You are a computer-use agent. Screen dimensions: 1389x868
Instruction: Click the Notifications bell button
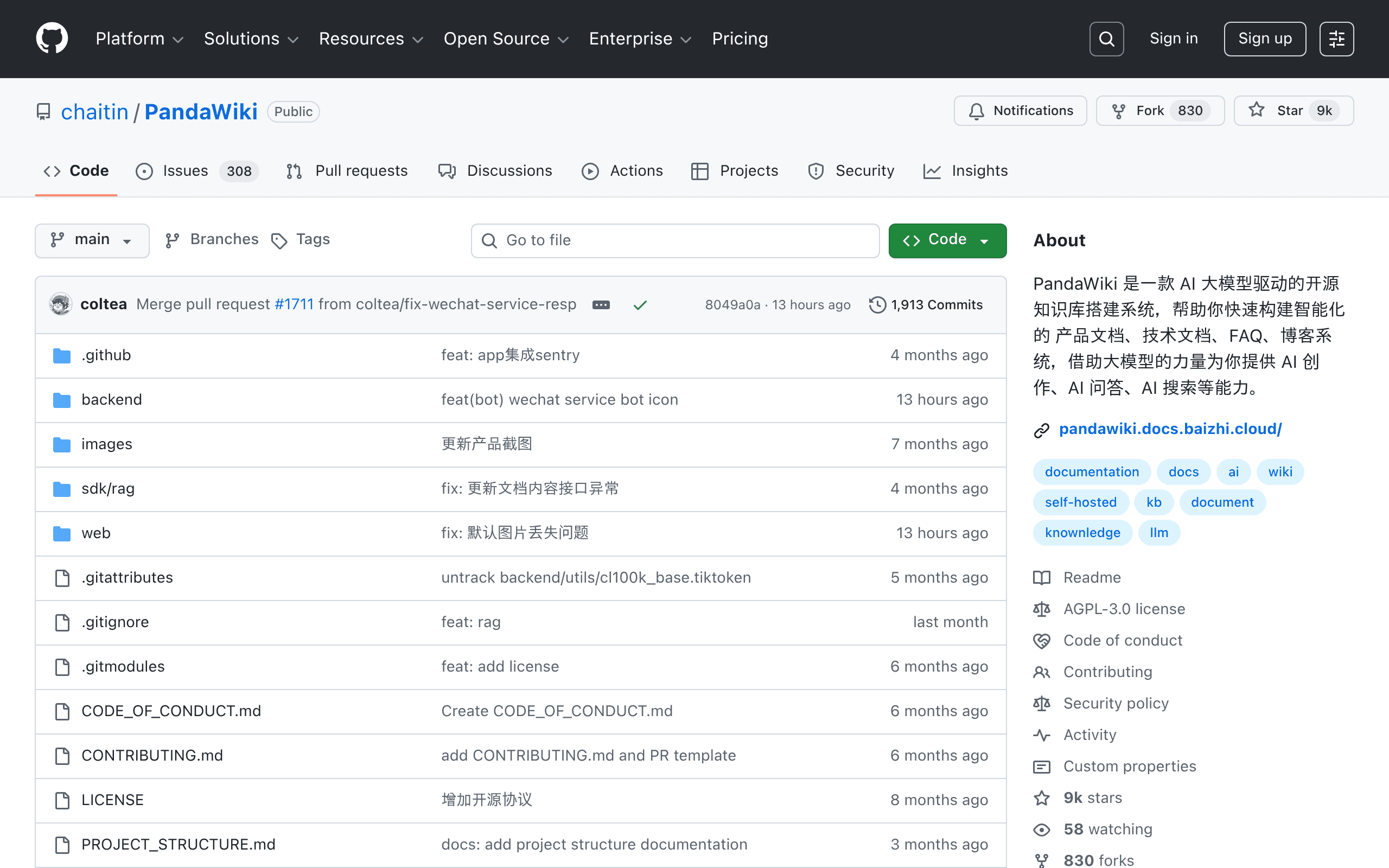[1020, 110]
